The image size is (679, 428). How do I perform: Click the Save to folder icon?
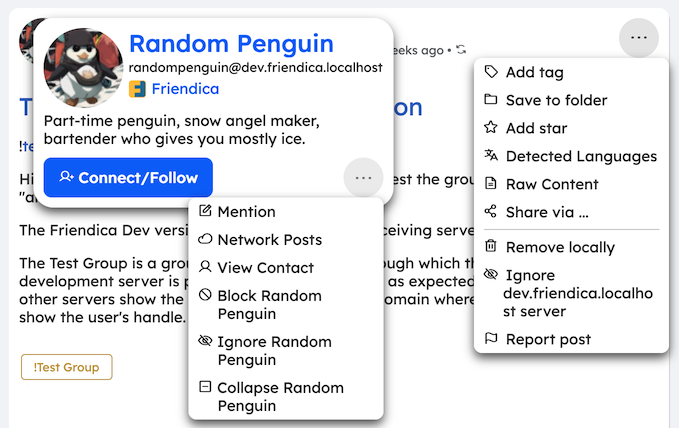point(490,100)
